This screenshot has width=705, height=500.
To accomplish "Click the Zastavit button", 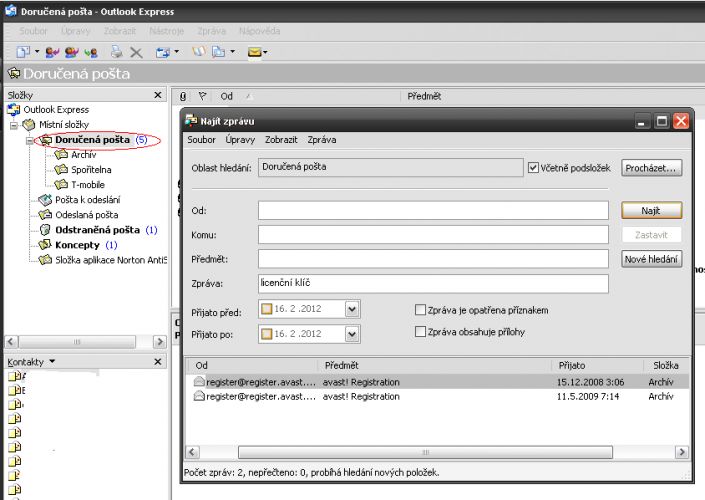I will click(651, 235).
